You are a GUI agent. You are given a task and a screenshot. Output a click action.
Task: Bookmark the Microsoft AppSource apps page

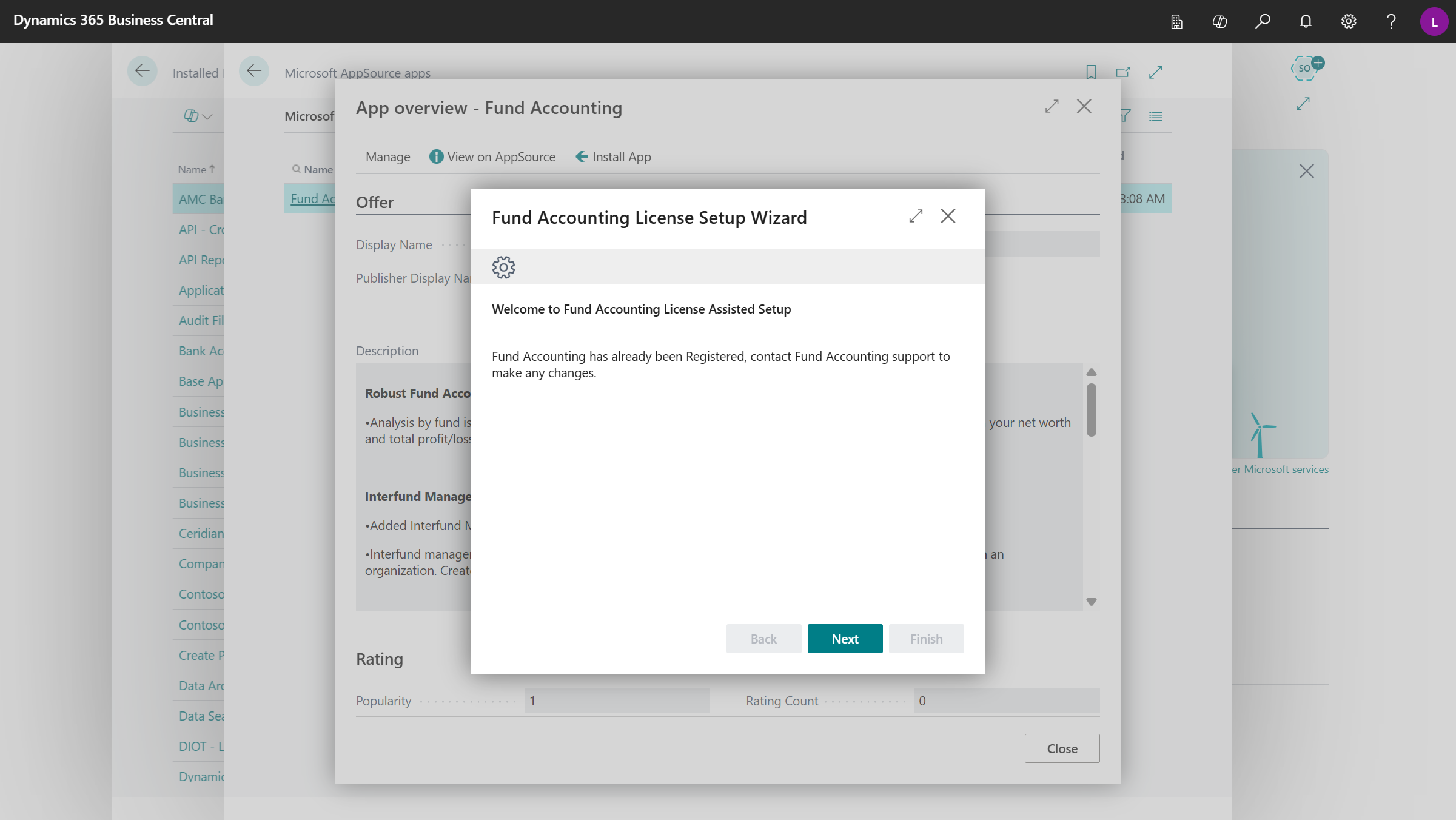coord(1090,72)
